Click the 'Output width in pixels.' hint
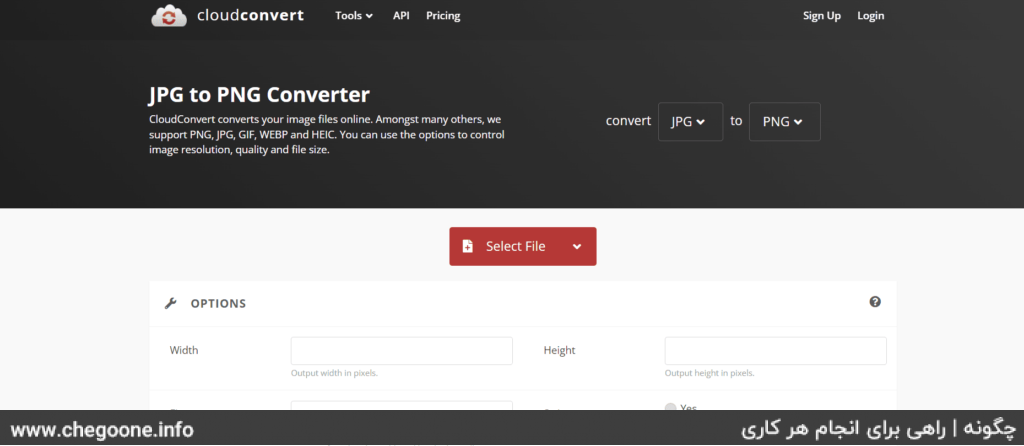1024x446 pixels. [334, 374]
